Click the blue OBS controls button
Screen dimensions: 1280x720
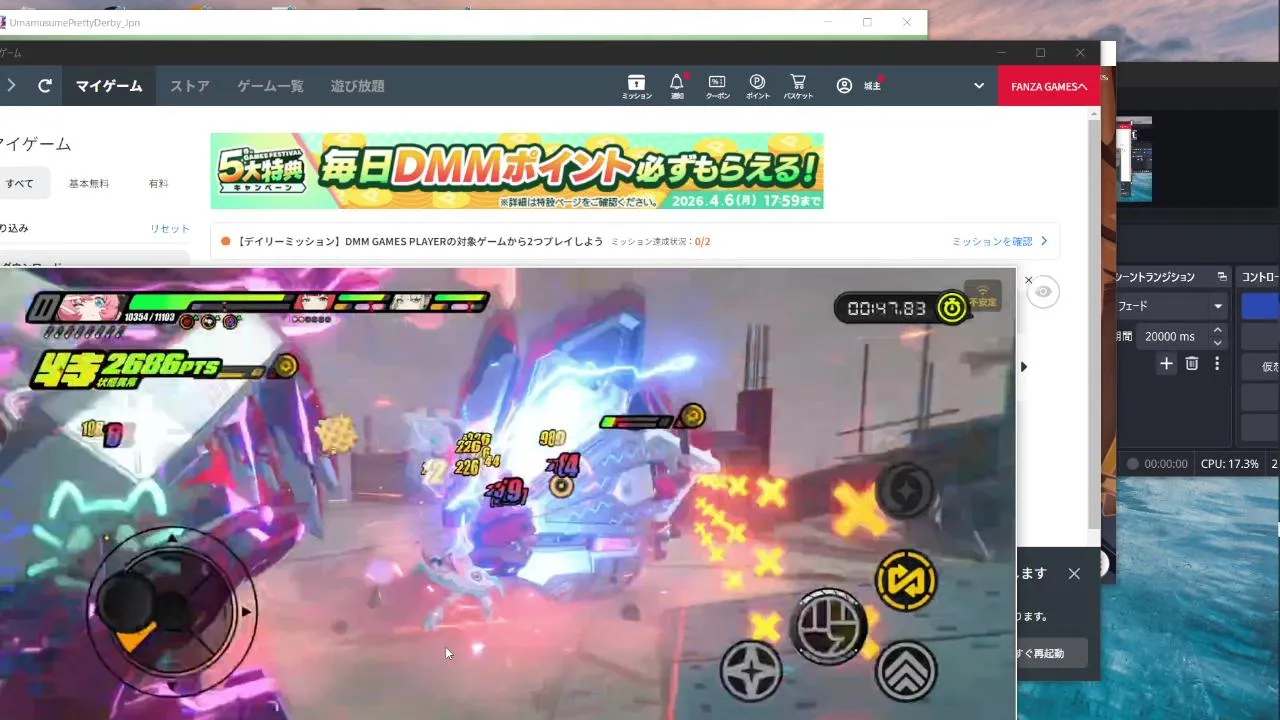(x=1261, y=306)
